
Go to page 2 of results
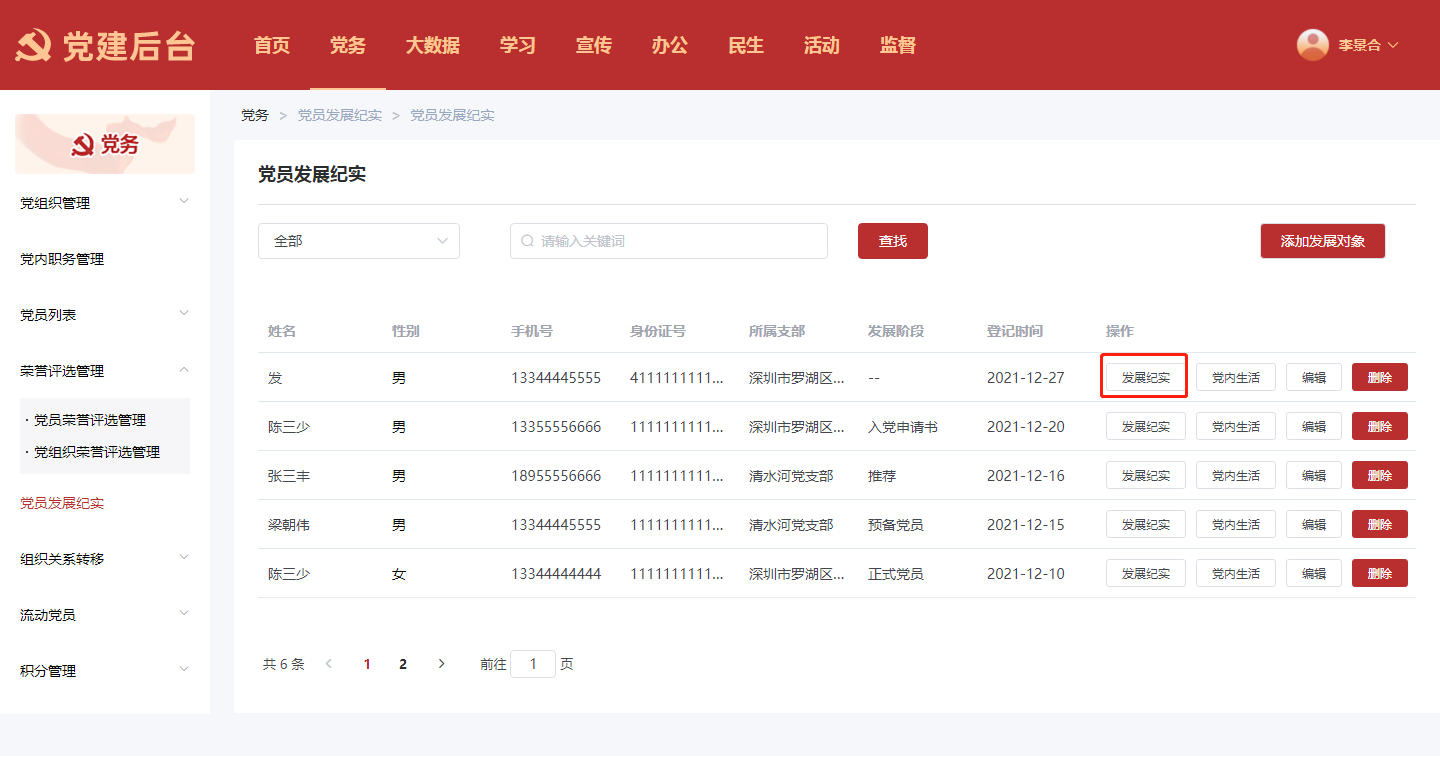pos(403,664)
